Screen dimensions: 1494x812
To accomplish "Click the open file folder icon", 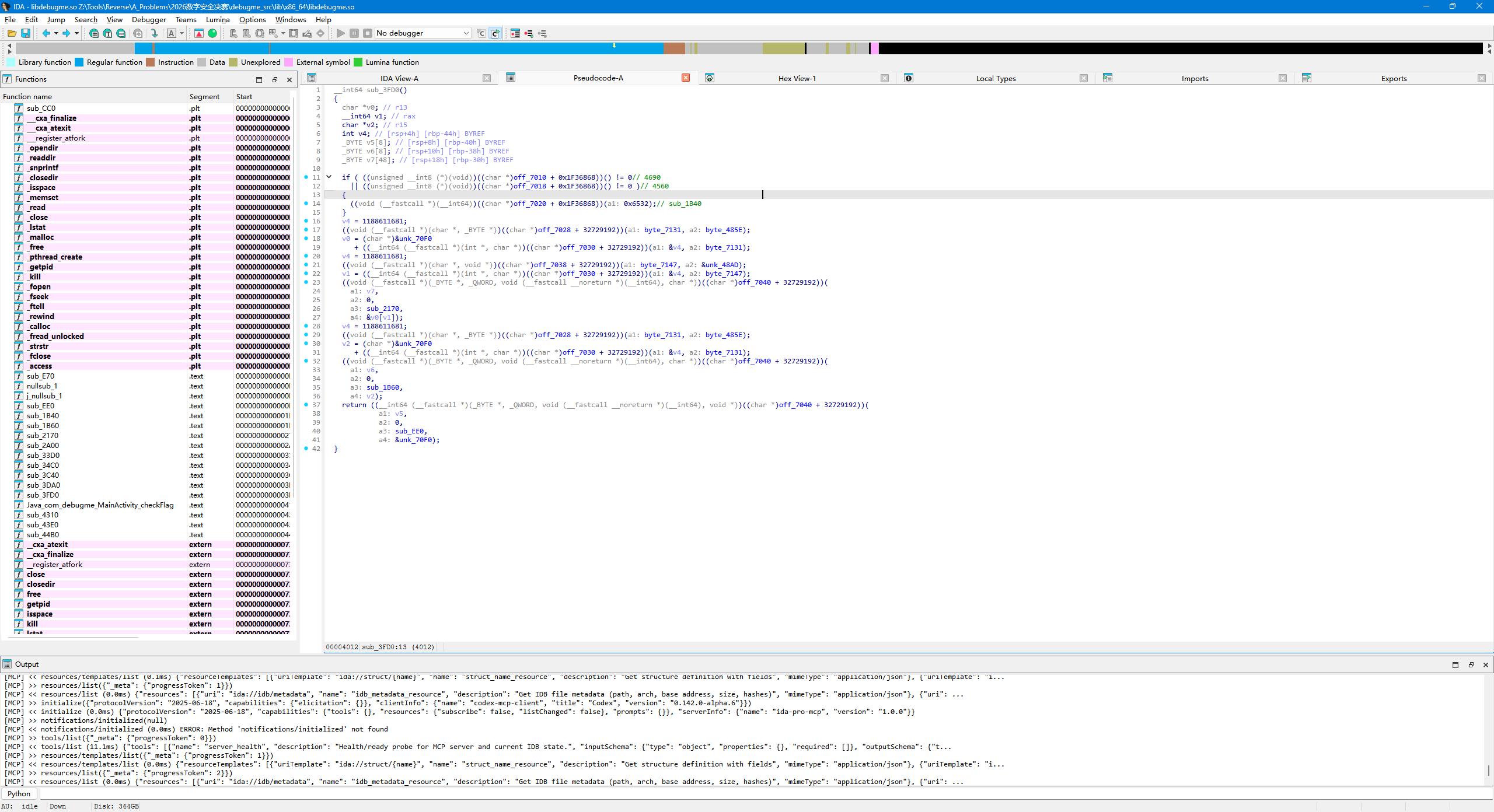I will (12, 33).
